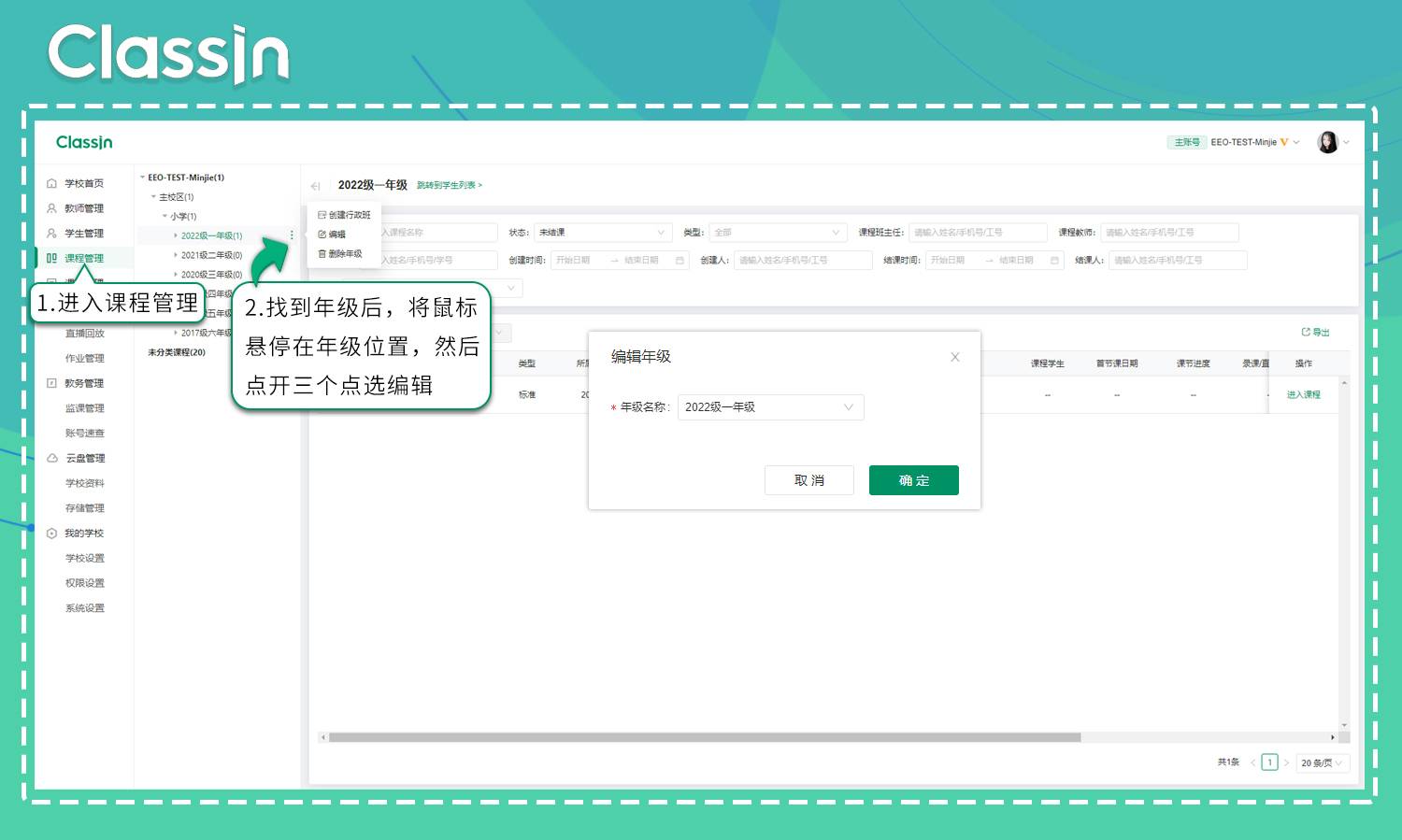Click the 教务管理 sidebar icon
This screenshot has height=840, width=1402.
51,383
